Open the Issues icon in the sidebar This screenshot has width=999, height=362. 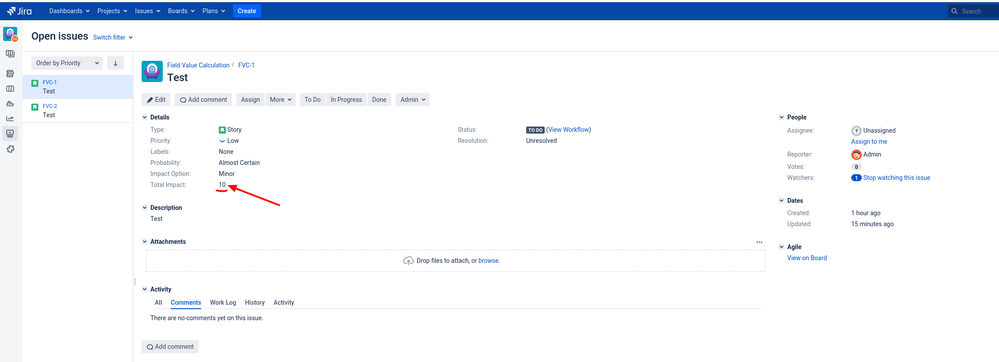[x=10, y=133]
